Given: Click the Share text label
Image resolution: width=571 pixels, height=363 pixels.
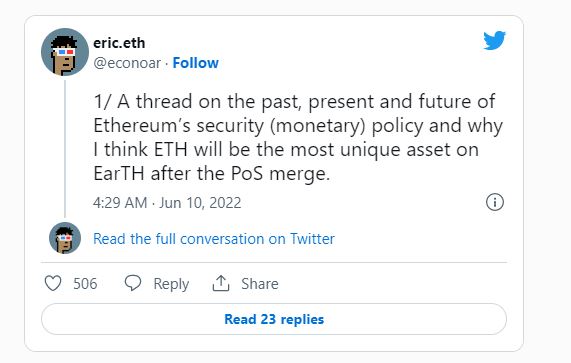Looking at the screenshot, I should [260, 284].
